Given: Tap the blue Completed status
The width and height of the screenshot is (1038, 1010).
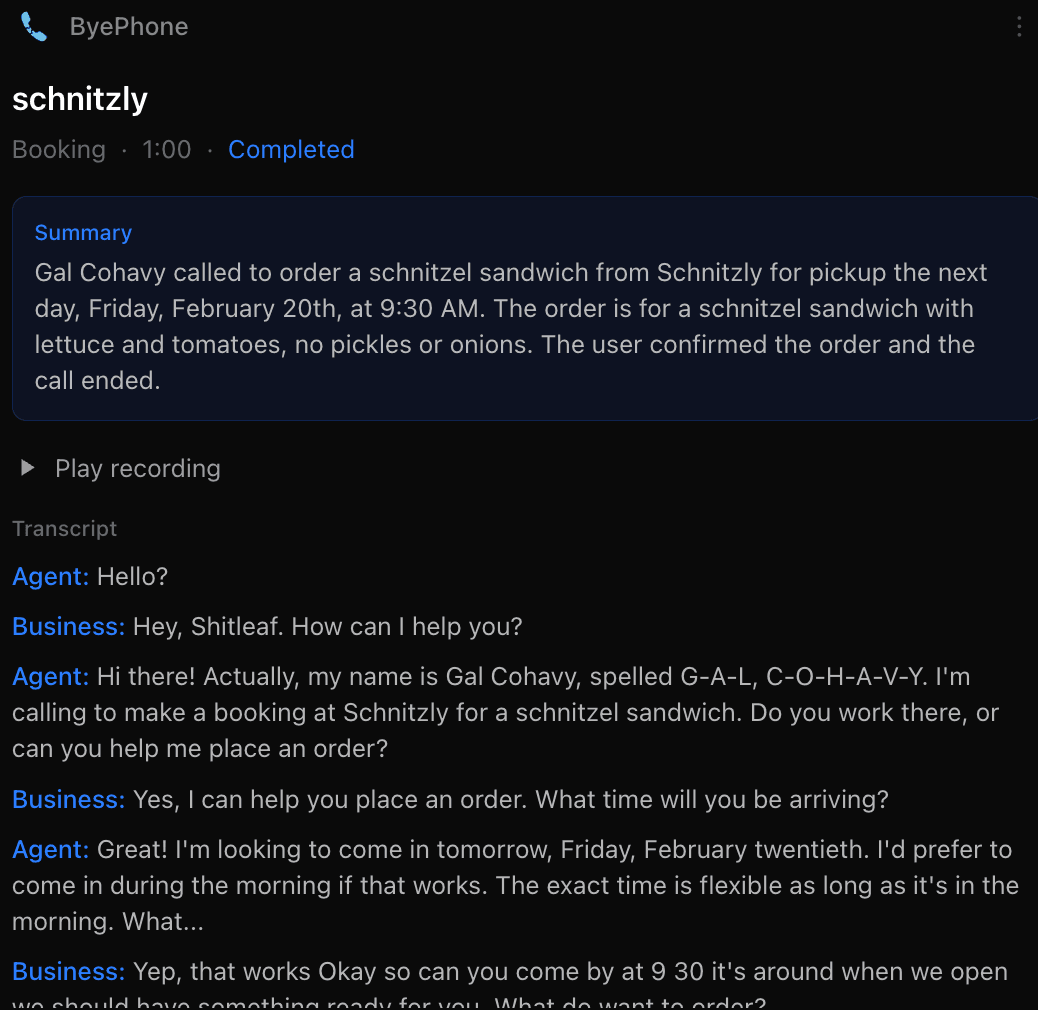Looking at the screenshot, I should pyautogui.click(x=291, y=149).
